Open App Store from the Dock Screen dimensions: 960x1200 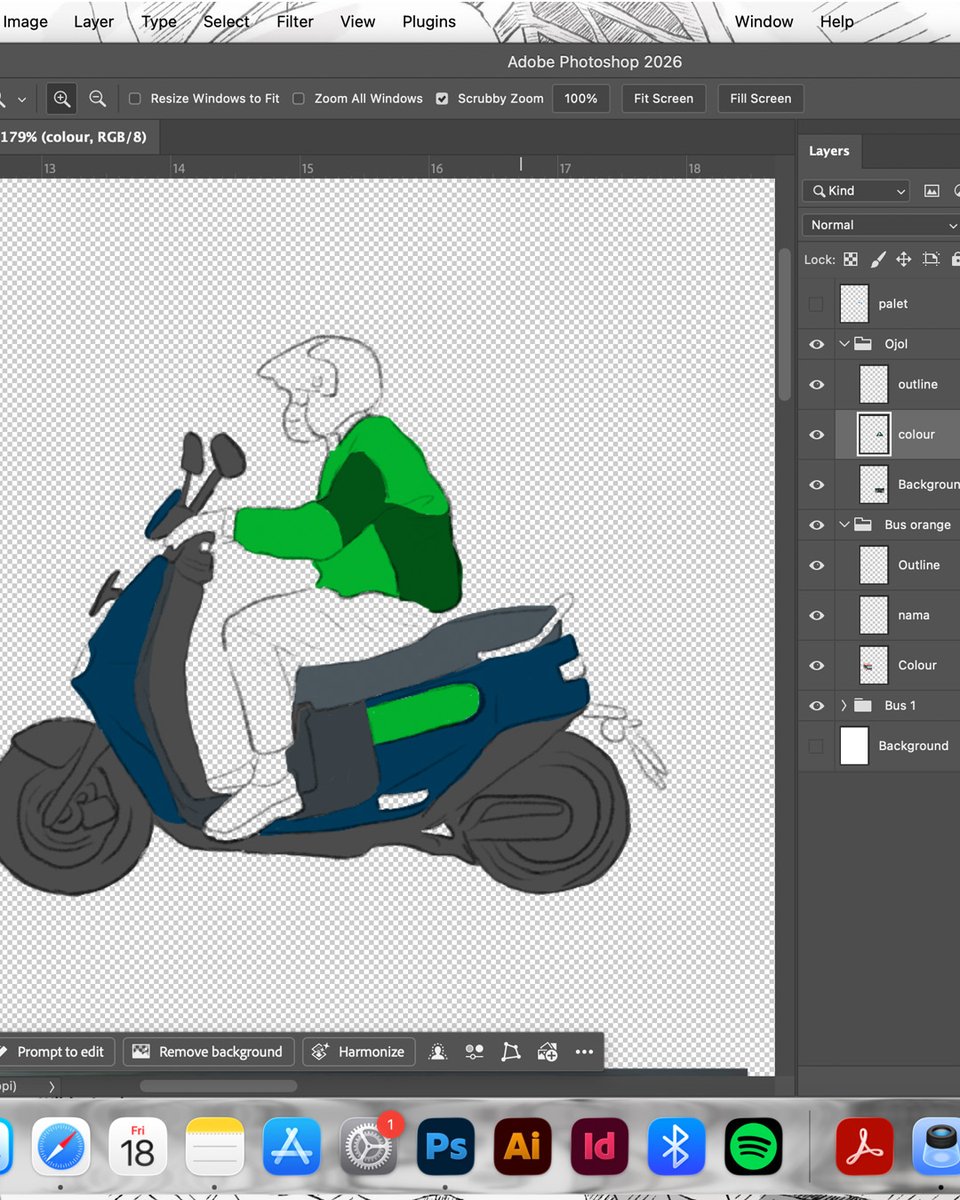(x=292, y=1146)
